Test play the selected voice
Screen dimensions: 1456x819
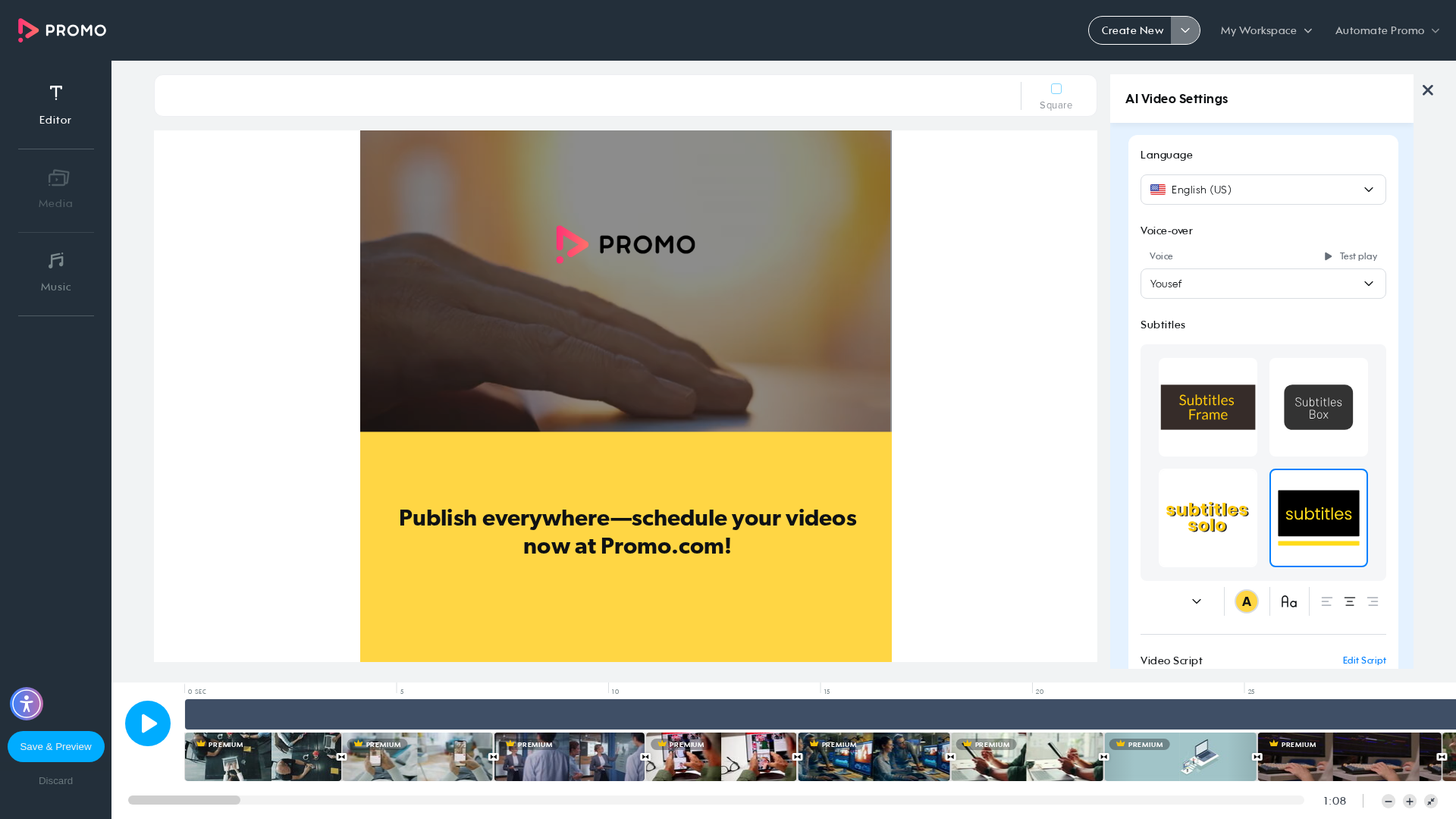point(1351,256)
